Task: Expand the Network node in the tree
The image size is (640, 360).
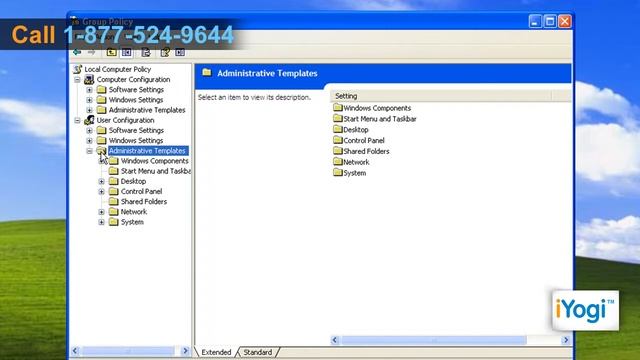Action: (102, 212)
